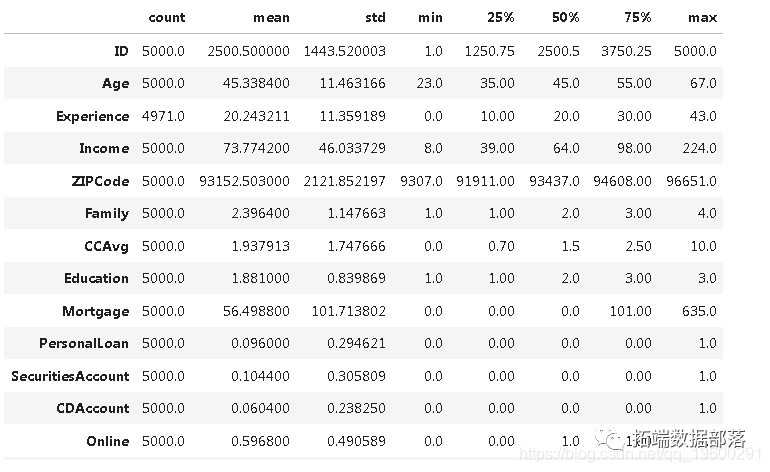The height and width of the screenshot is (472, 770).
Task: Click Income mean value 73.774200
Action: 256,148
